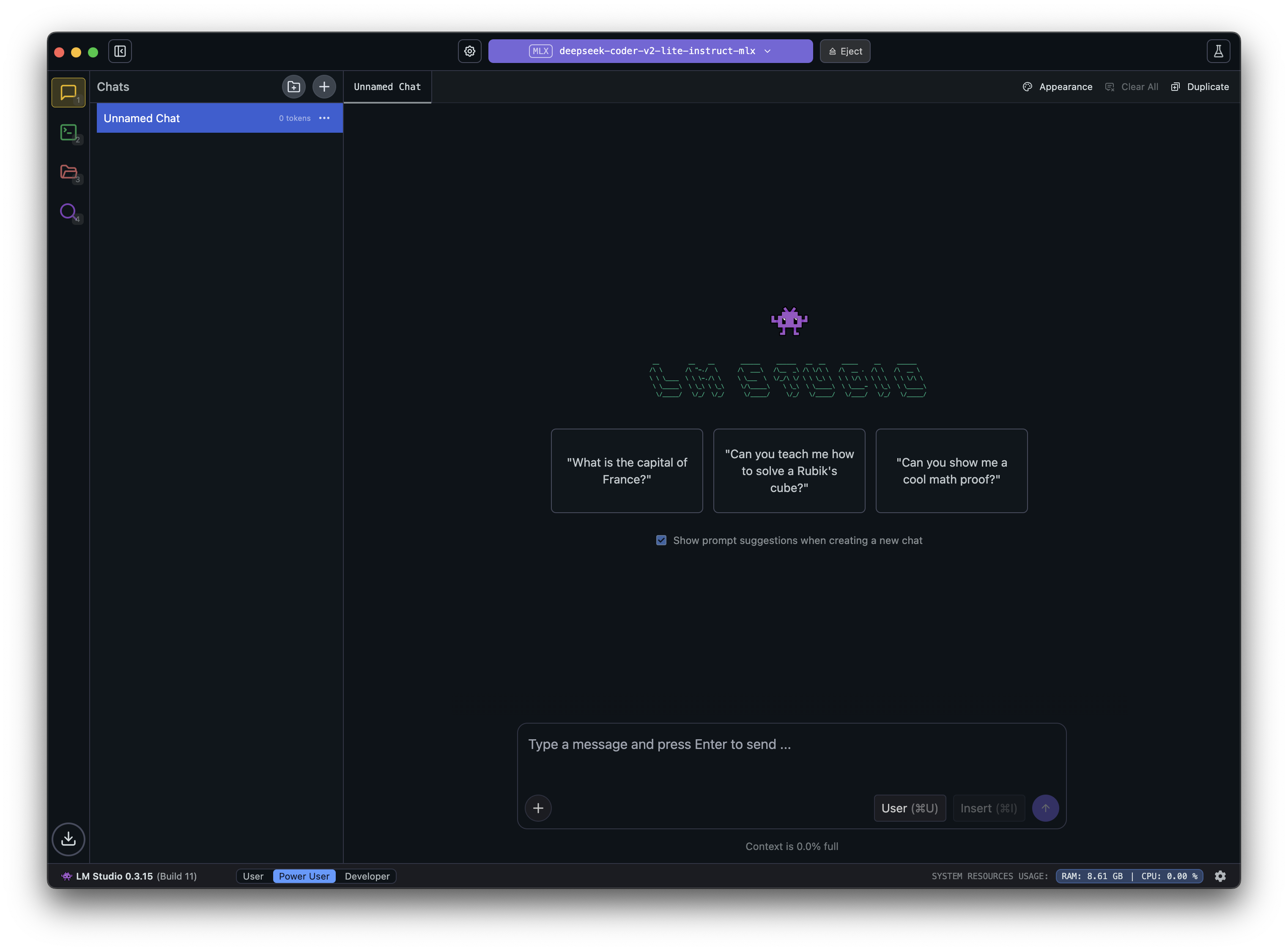Open Unnamed Chat three-dot options menu
The height and width of the screenshot is (951, 1288).
[325, 118]
